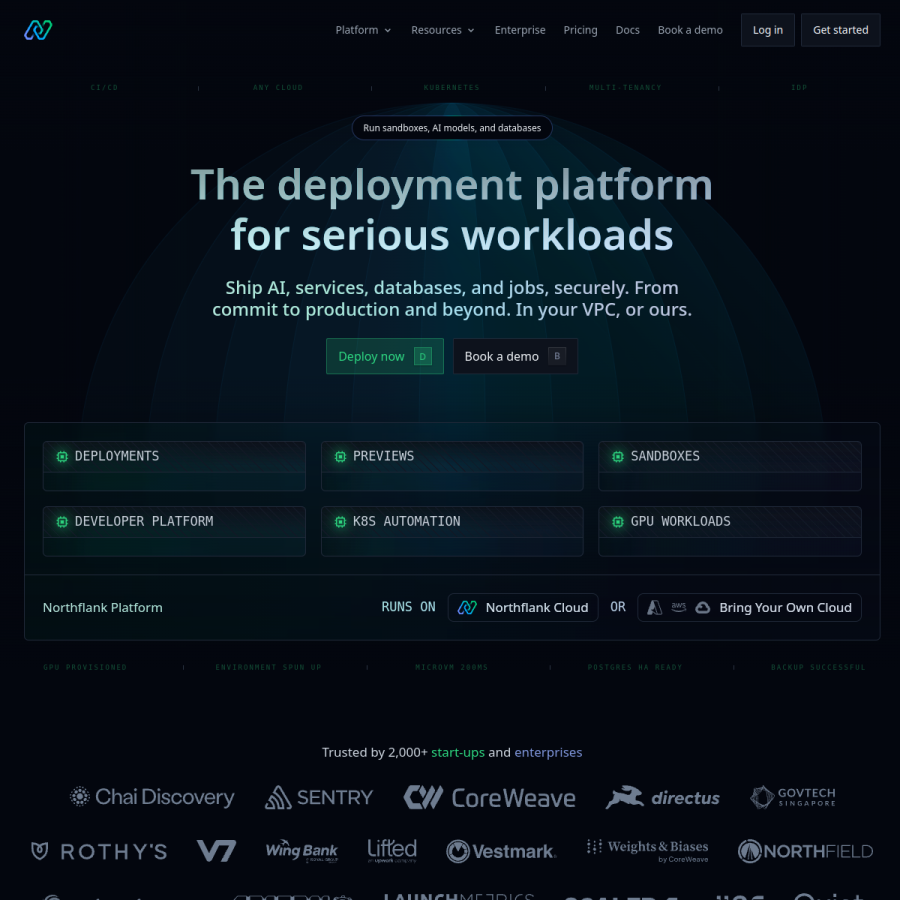
Task: Select the Previews card
Action: pos(452,466)
